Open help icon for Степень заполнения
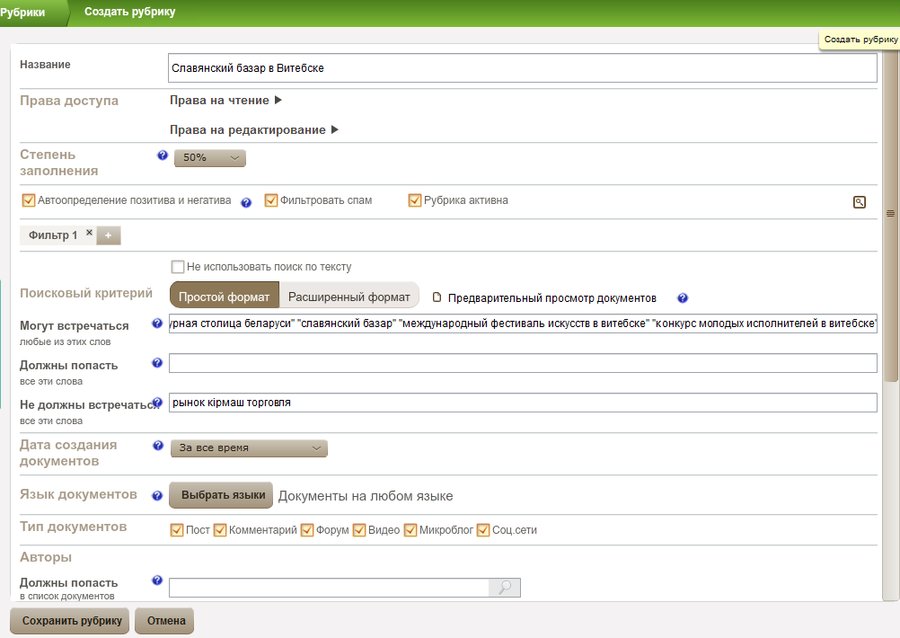The image size is (900, 638). (x=162, y=155)
